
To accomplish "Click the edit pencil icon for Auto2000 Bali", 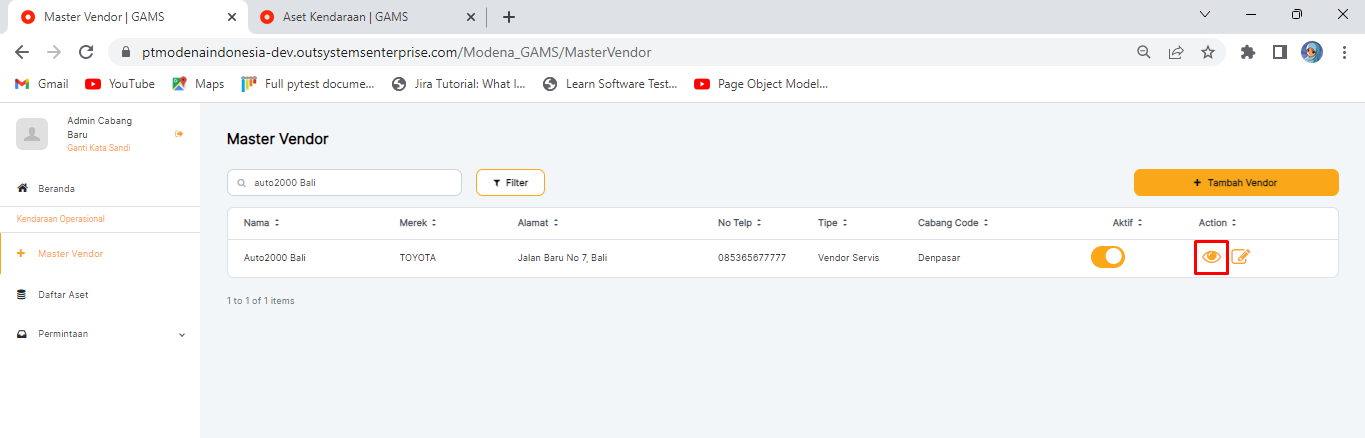I will 1241,257.
